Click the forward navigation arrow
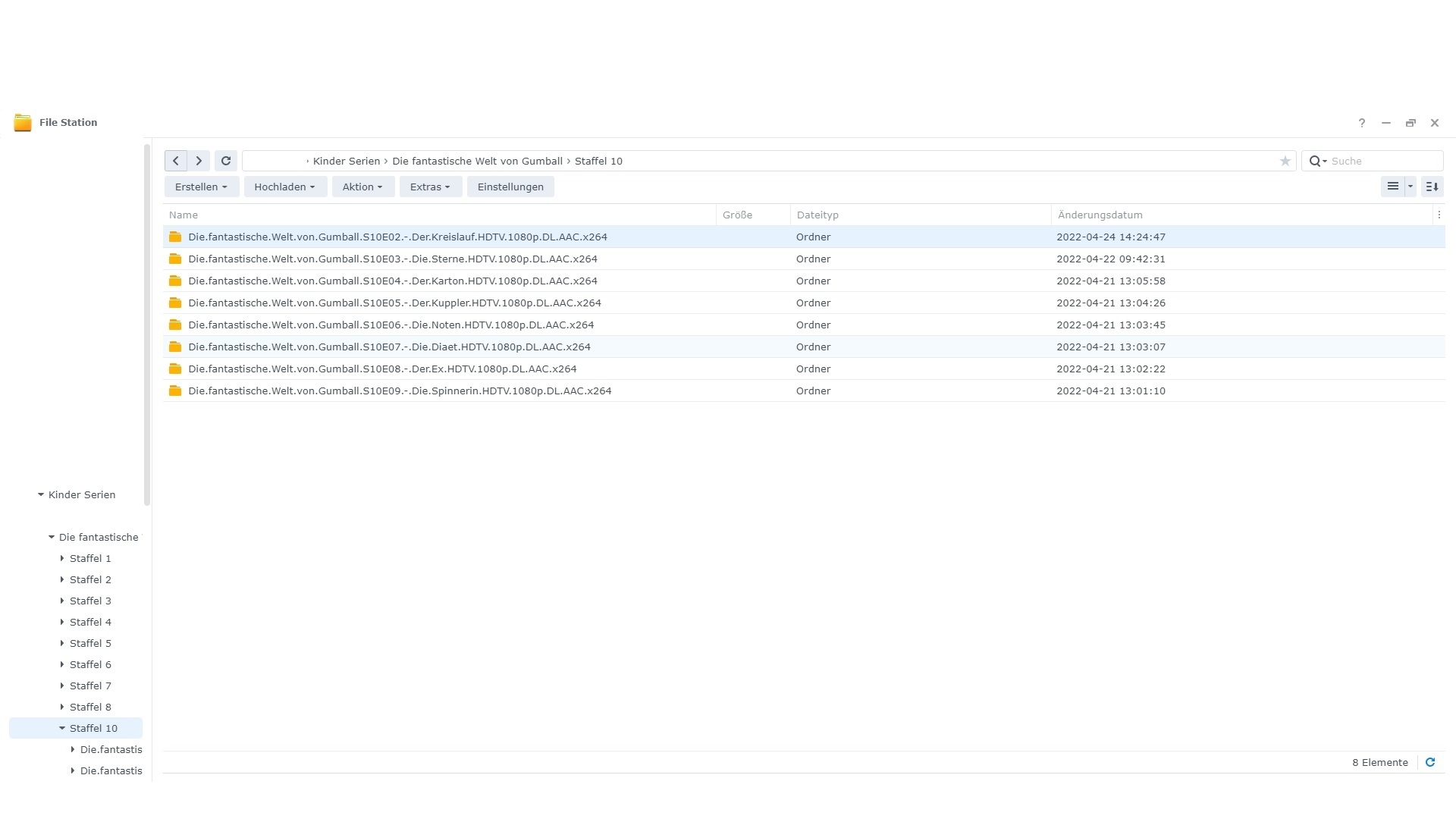1456x819 pixels. pos(199,161)
